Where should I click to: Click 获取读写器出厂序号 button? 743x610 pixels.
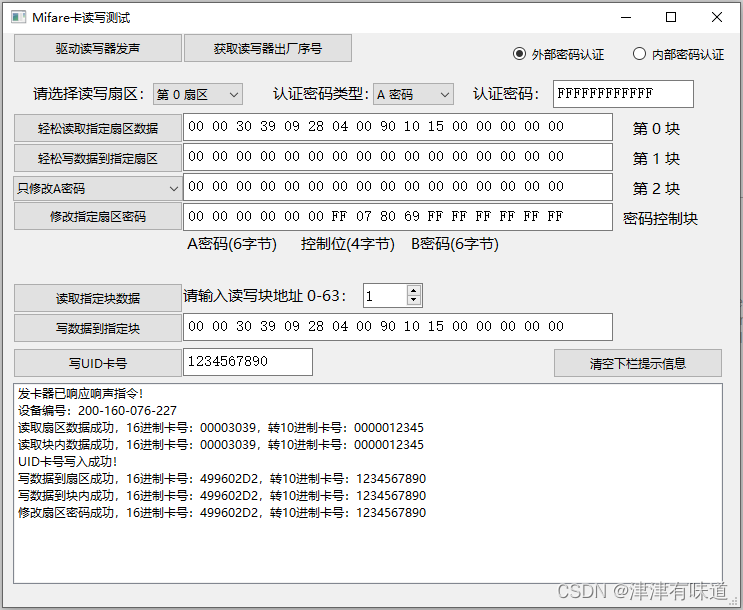pyautogui.click(x=268, y=48)
